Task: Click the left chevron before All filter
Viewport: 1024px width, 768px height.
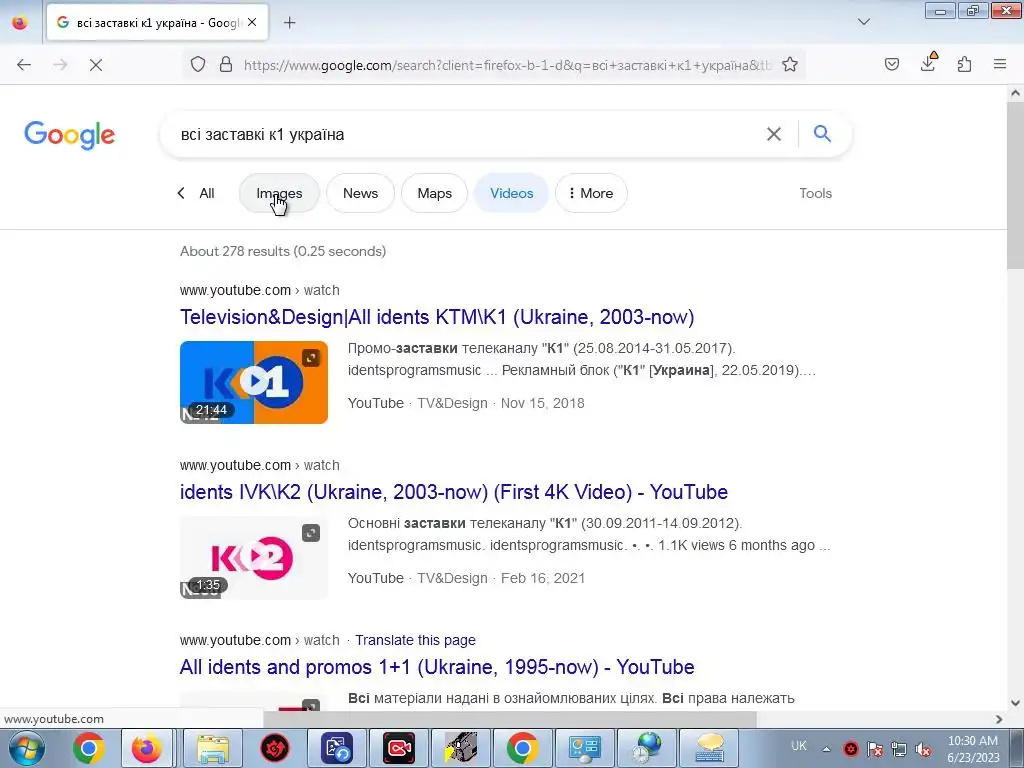Action: 181,193
